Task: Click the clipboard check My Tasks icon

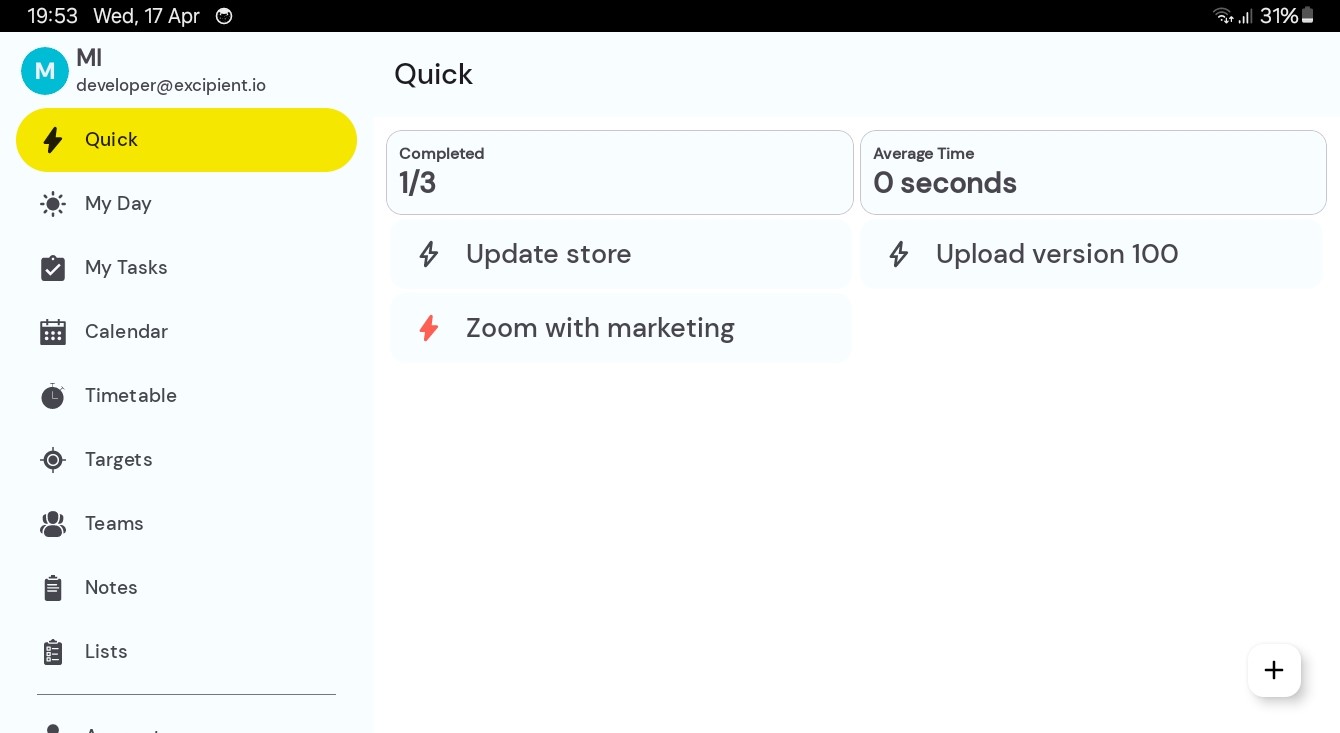Action: [53, 268]
